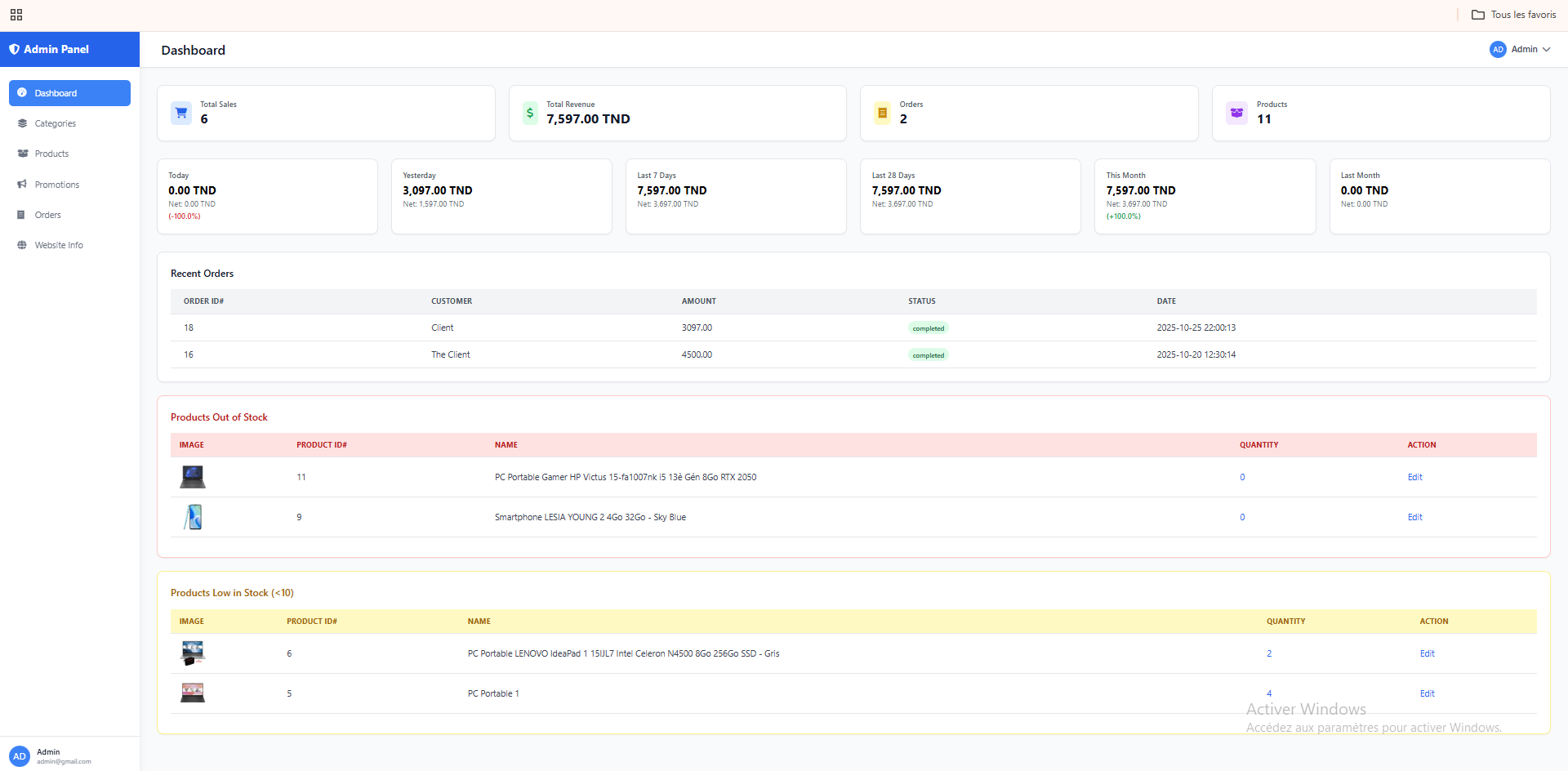Click the apps grid icon in top bar

pyautogui.click(x=16, y=15)
